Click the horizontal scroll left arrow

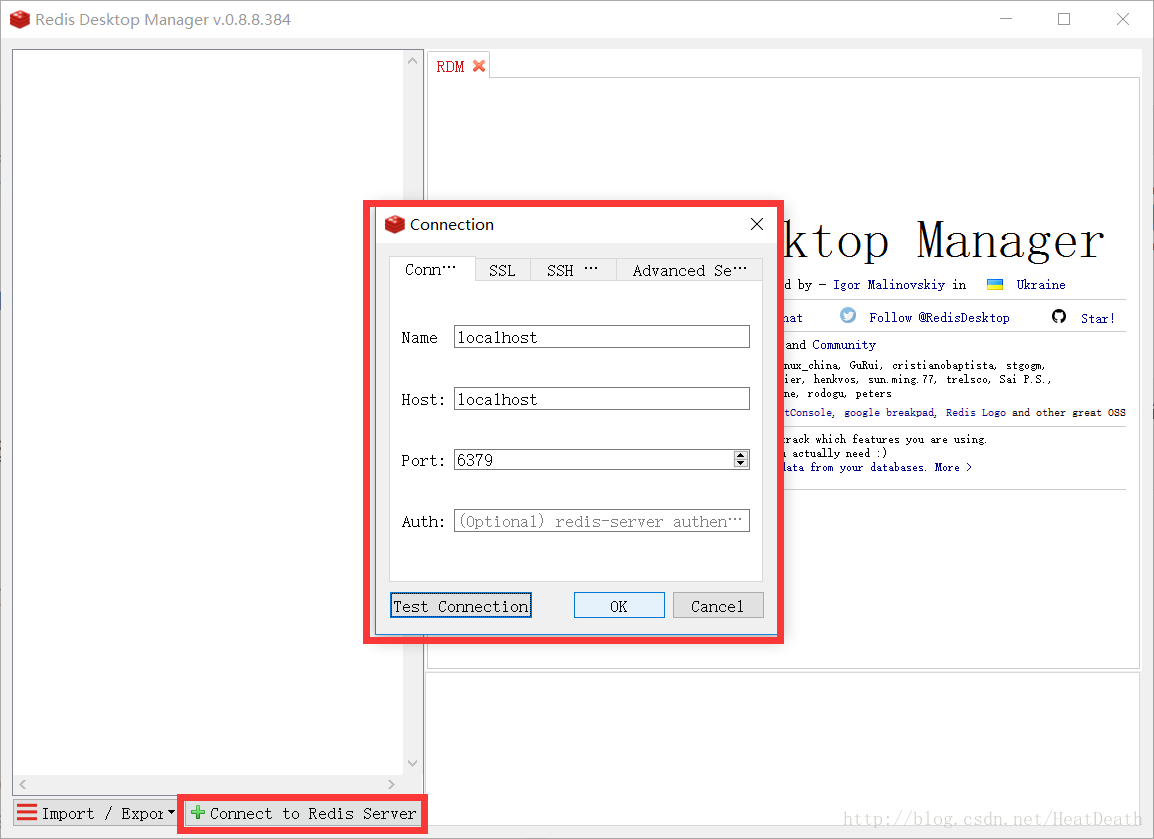click(x=22, y=785)
